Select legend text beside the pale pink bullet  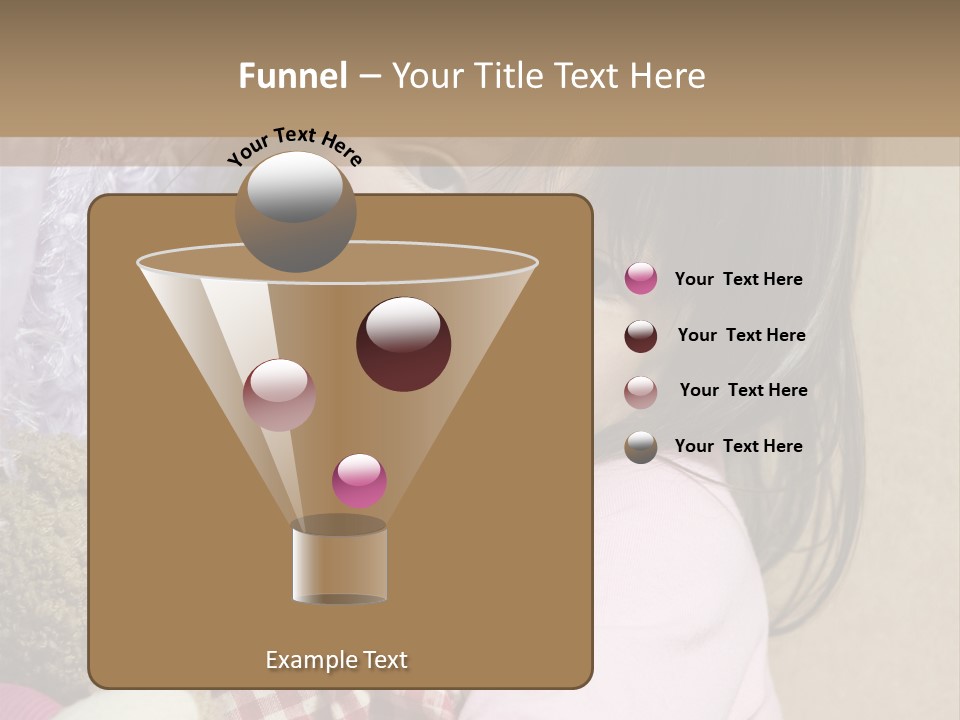743,390
